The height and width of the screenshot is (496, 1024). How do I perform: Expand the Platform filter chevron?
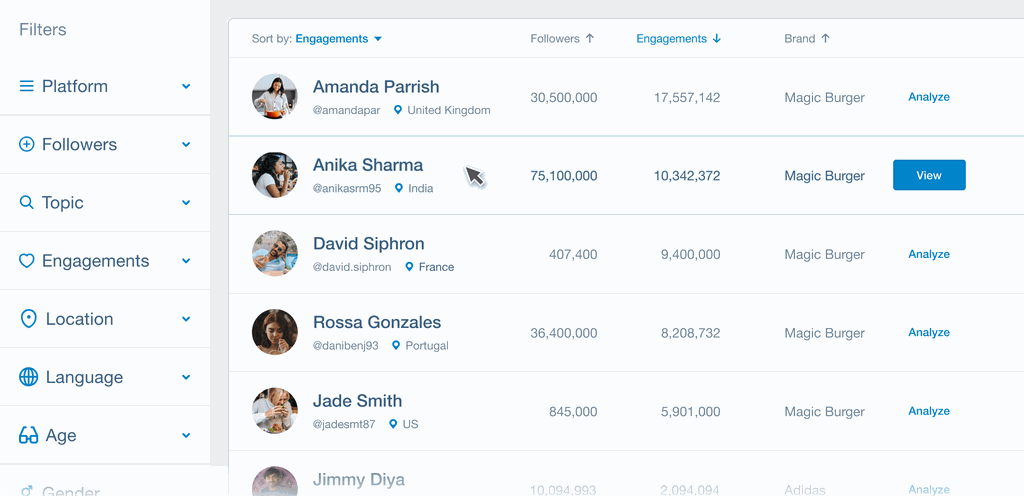[x=186, y=87]
